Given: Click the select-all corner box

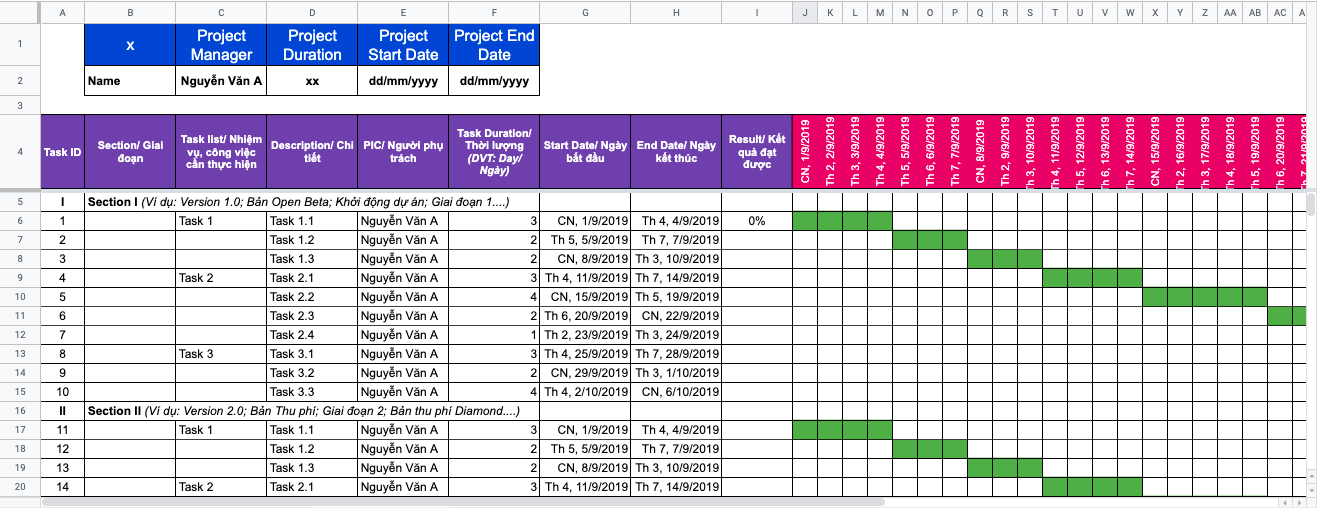Looking at the screenshot, I should [20, 12].
